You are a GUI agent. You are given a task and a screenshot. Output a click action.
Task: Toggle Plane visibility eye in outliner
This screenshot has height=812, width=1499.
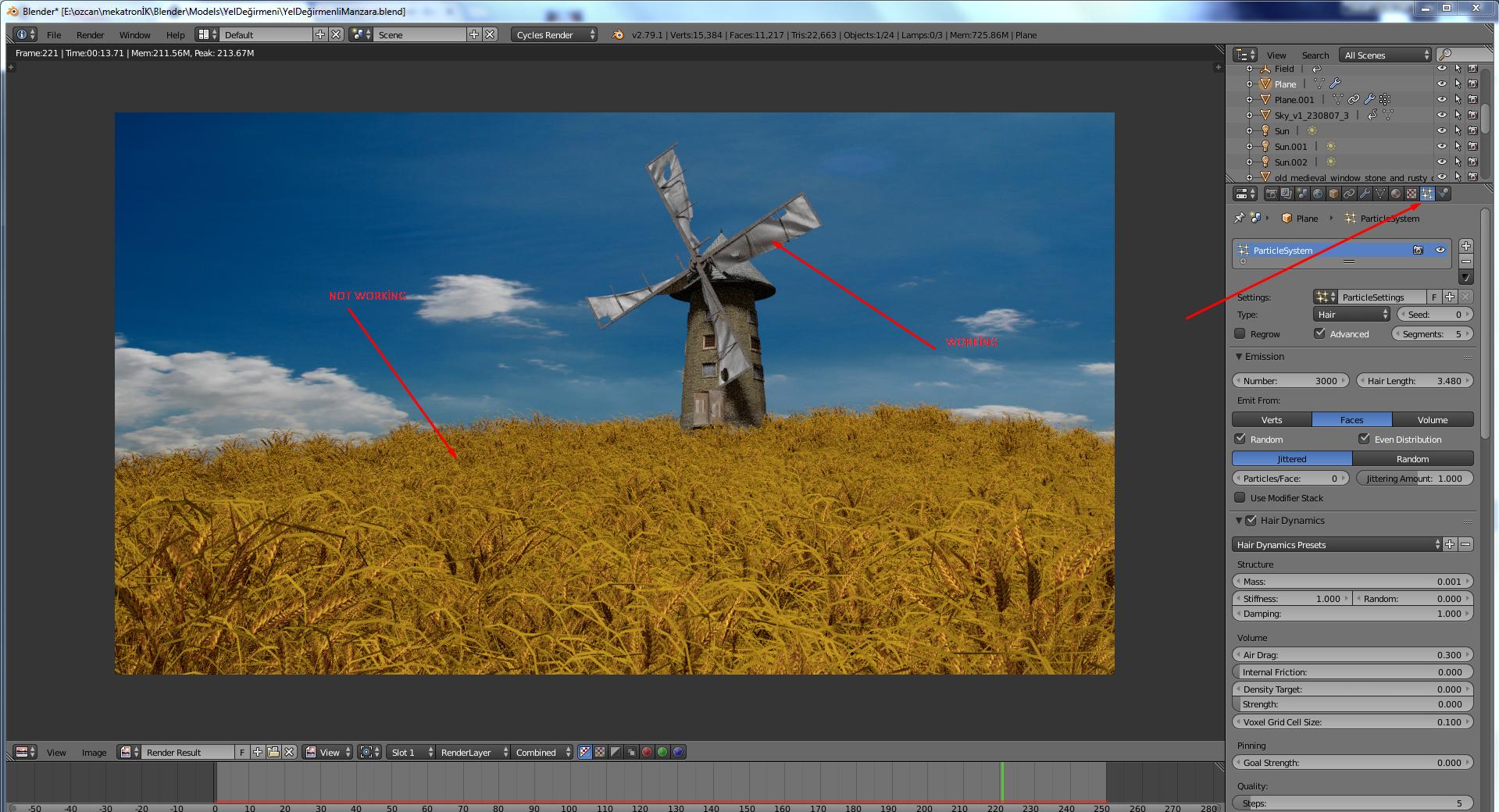tap(1441, 84)
